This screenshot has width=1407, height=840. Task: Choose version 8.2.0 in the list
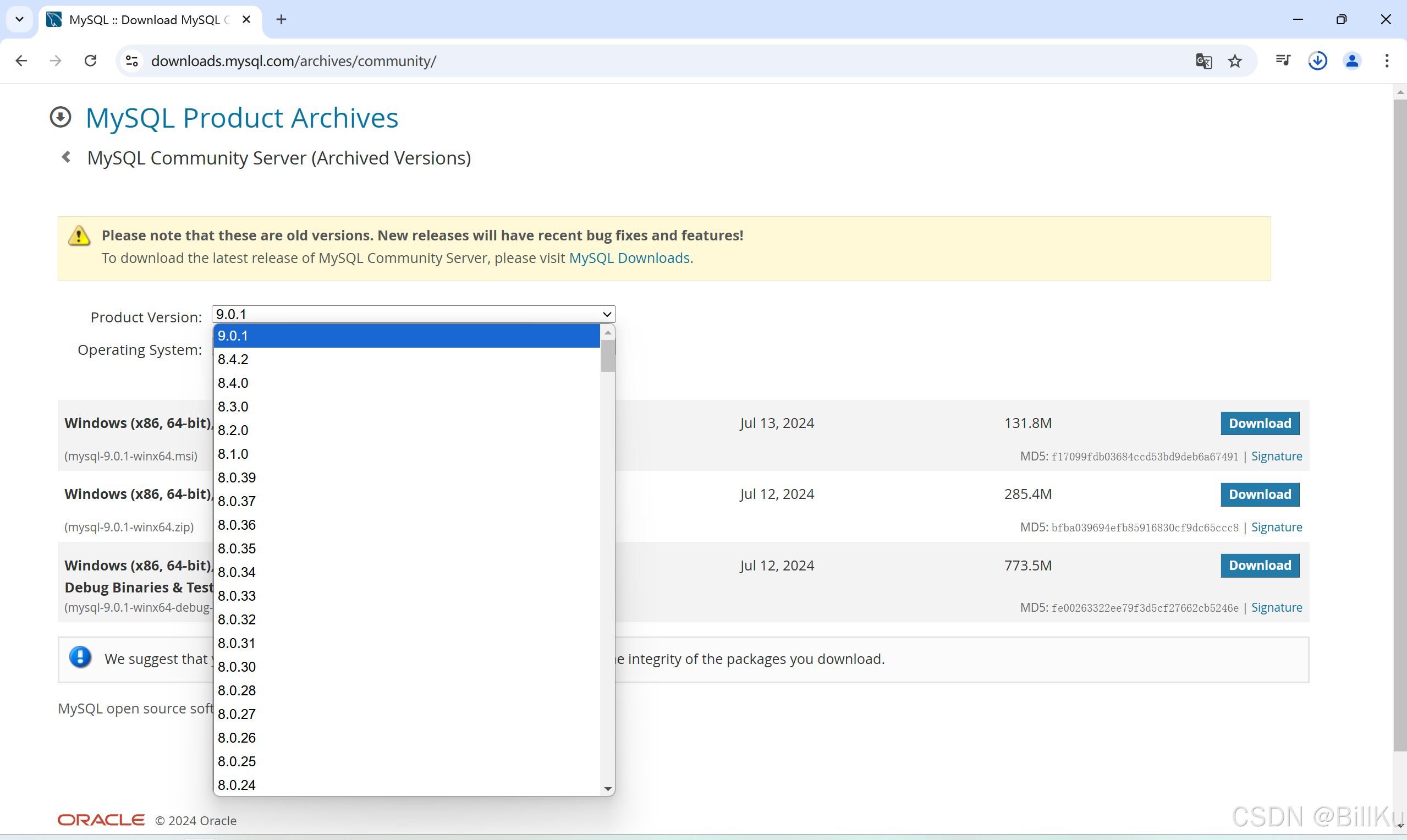point(406,430)
